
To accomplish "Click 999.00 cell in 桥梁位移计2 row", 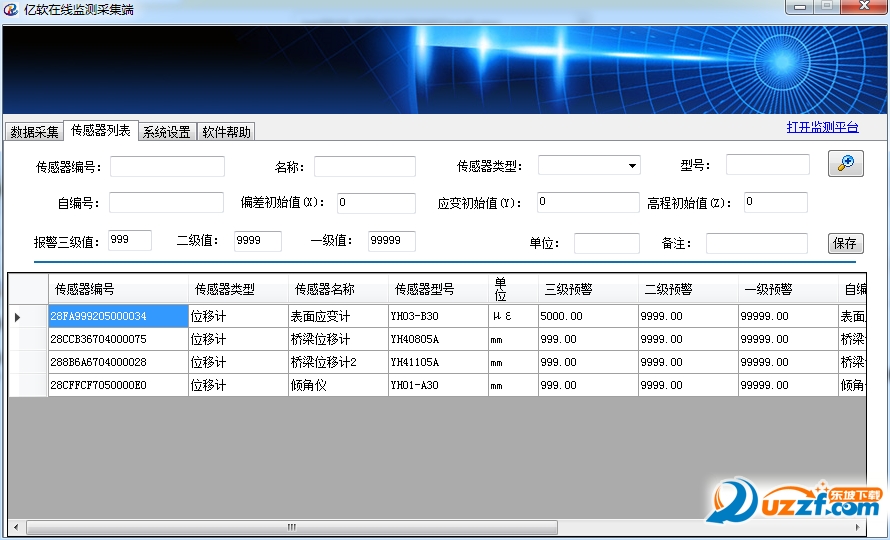I will 588,362.
